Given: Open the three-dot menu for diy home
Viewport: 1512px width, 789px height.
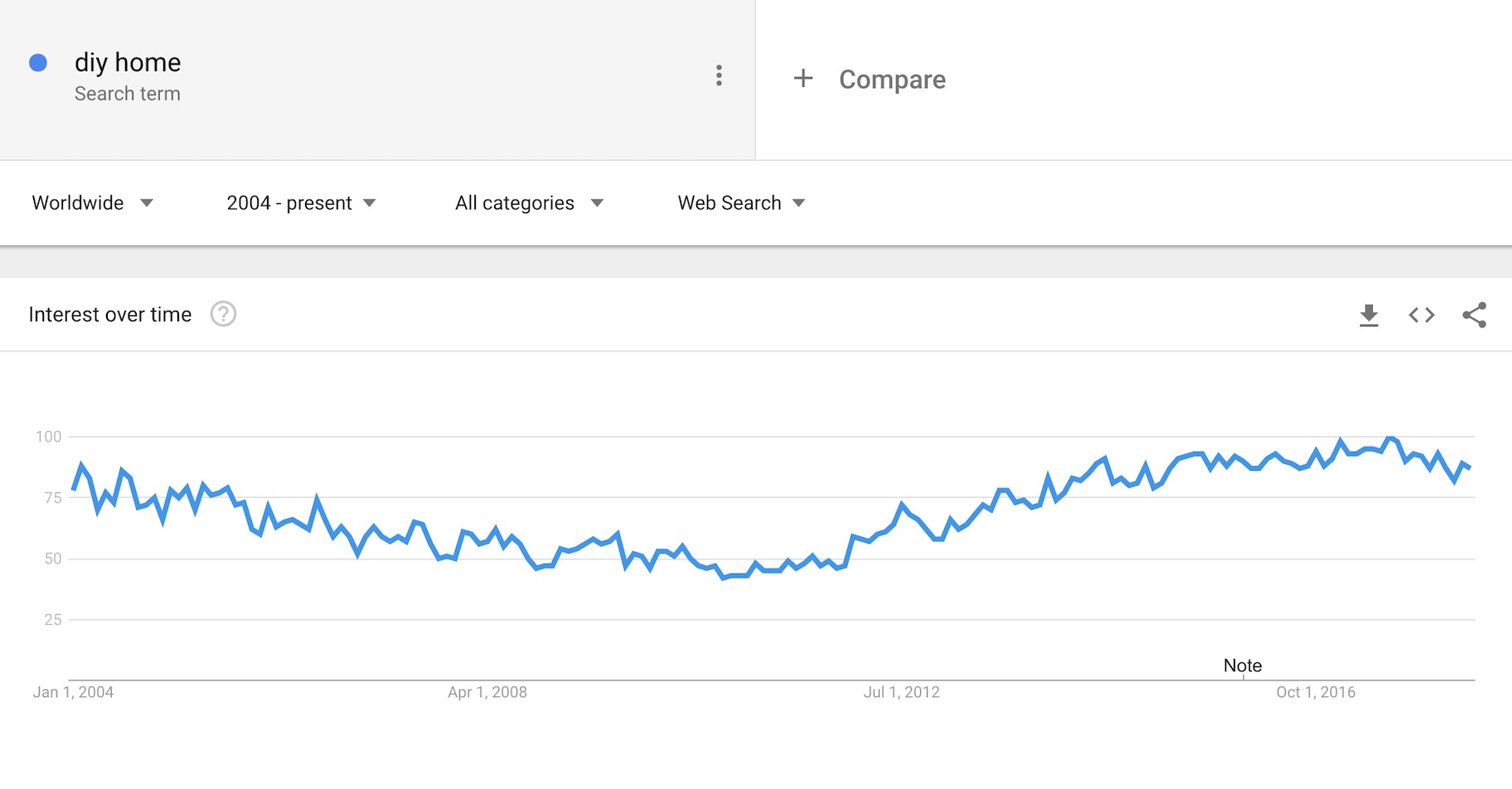Looking at the screenshot, I should coord(719,76).
